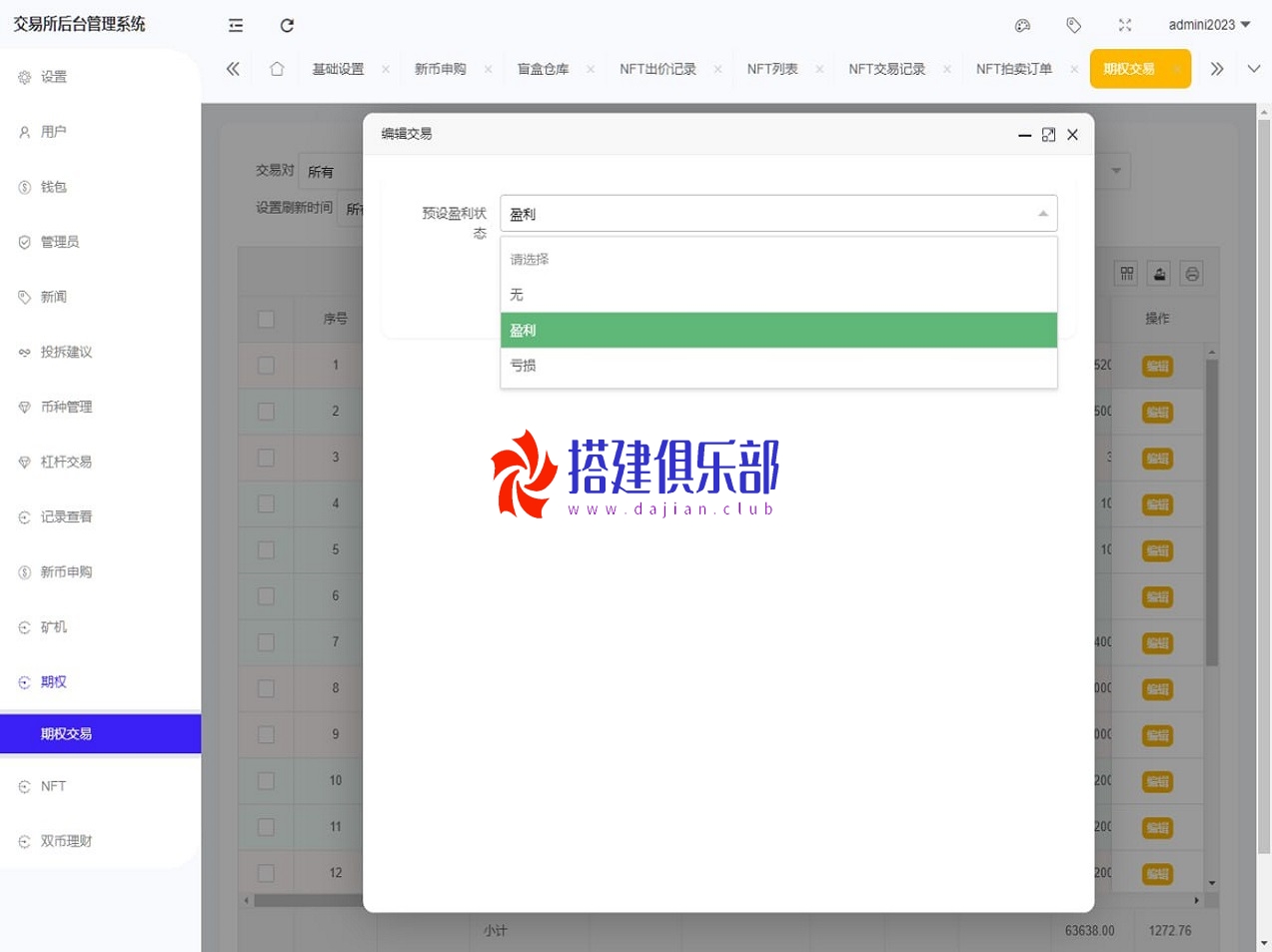
Task: Toggle the select-all checkbox in table header
Action: 266,319
